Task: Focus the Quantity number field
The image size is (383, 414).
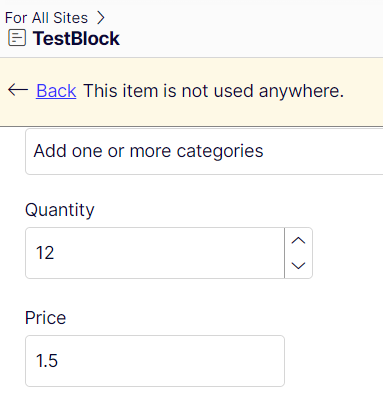Action: point(155,253)
